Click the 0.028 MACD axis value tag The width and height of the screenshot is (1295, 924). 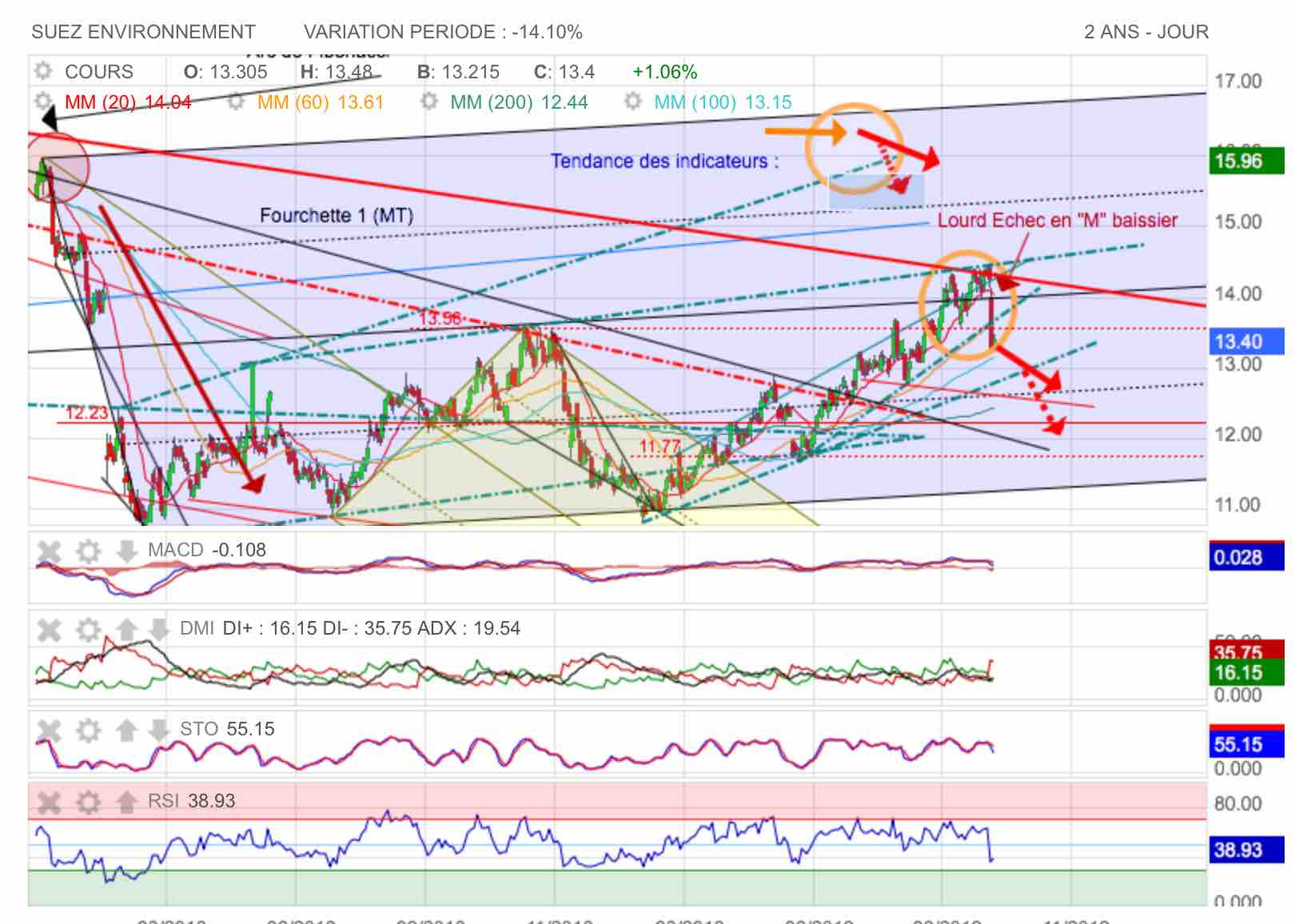pyautogui.click(x=1246, y=557)
